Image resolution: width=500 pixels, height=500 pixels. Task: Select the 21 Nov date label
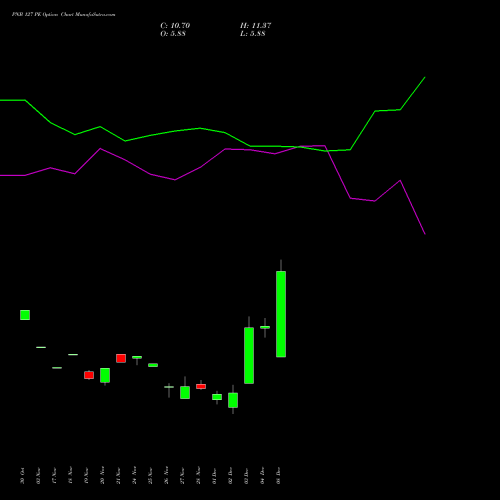pos(118,476)
